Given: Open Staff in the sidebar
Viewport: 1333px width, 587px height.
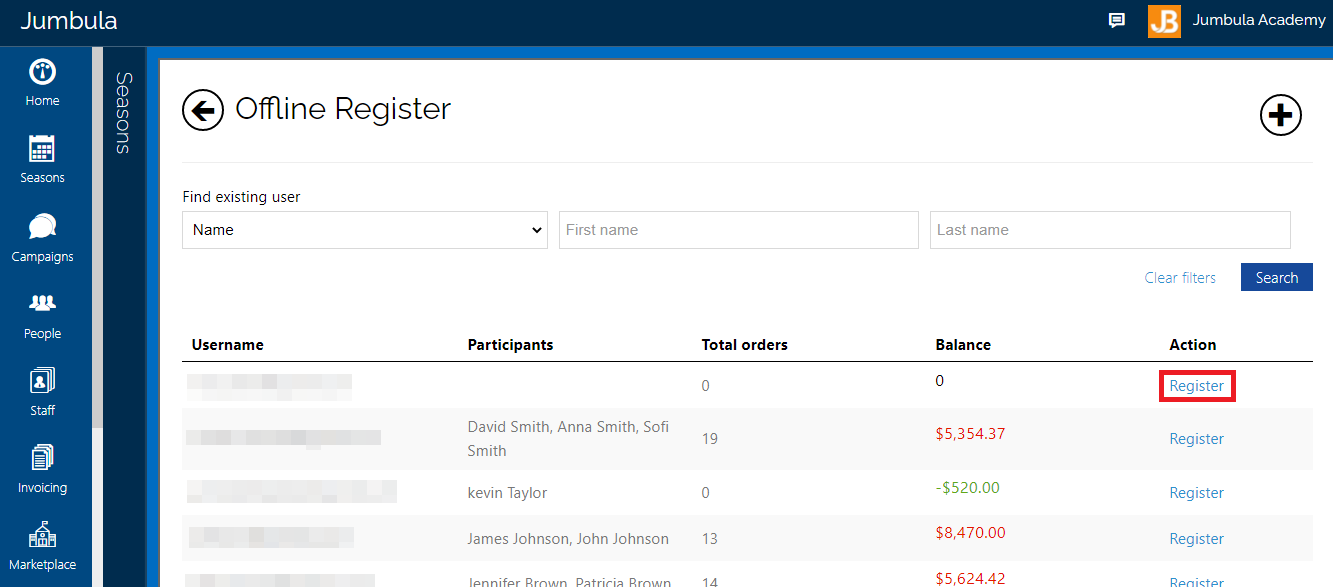Looking at the screenshot, I should (42, 393).
